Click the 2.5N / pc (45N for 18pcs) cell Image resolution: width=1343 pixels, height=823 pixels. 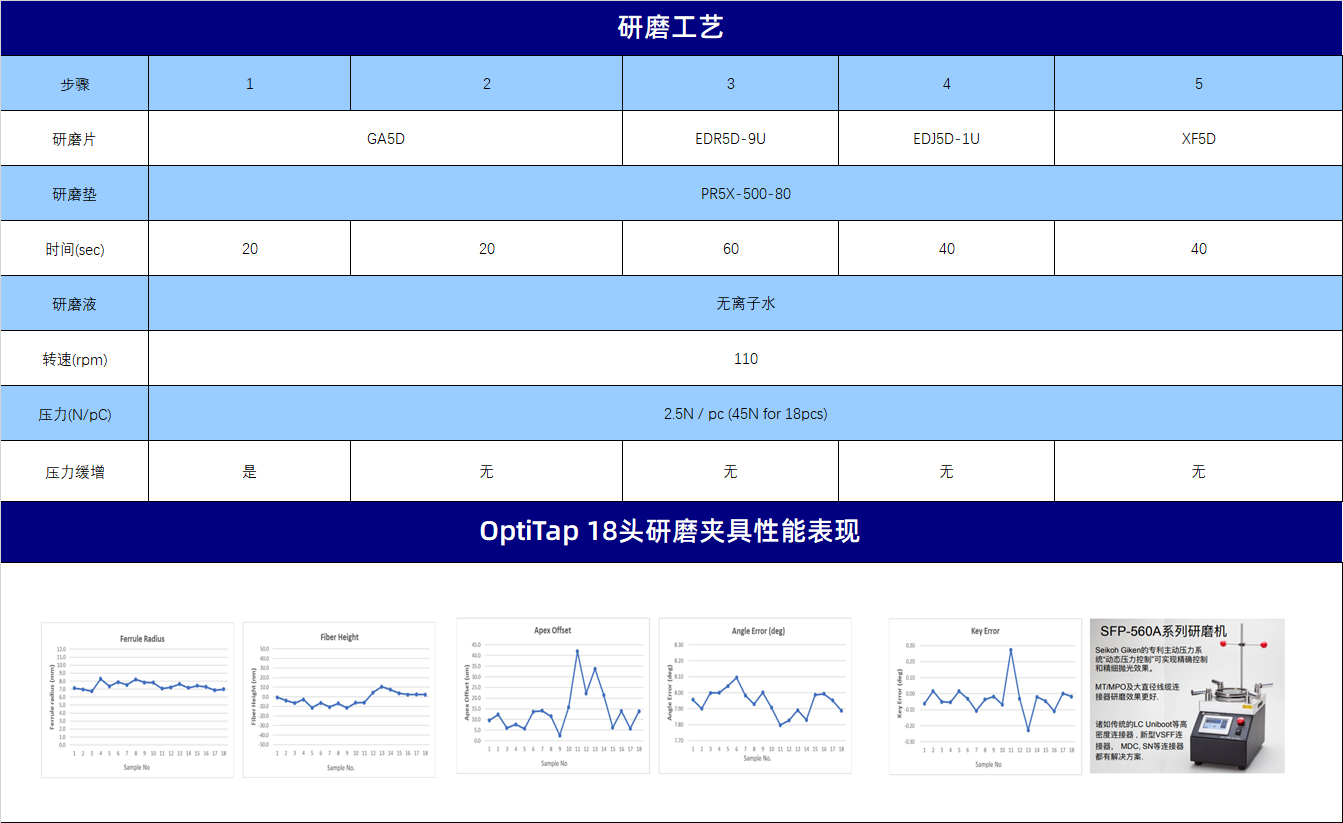(x=746, y=414)
